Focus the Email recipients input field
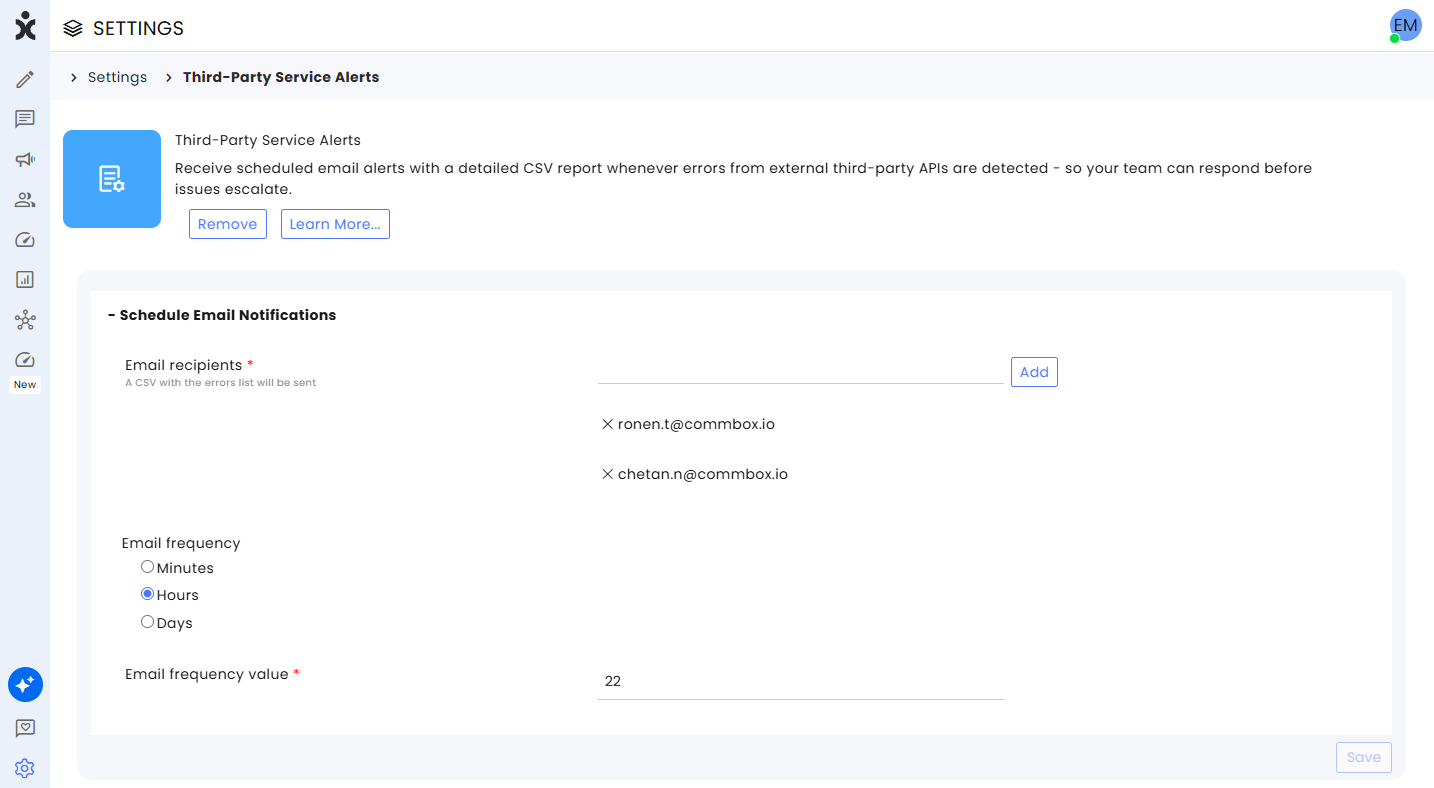 [801, 371]
